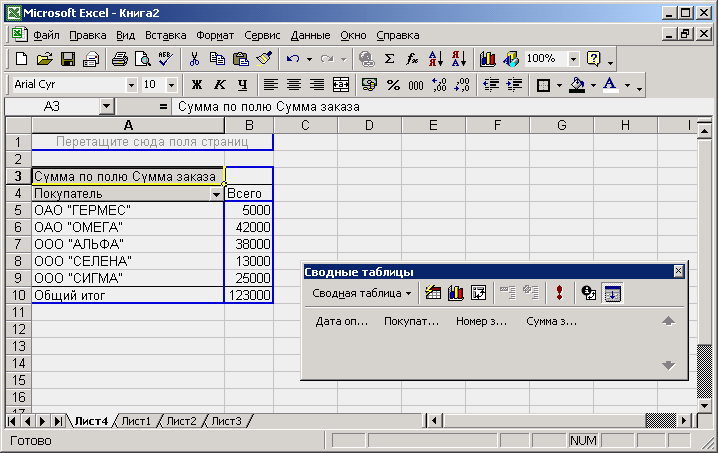Viewport: 718px width, 453px height.
Task: Toggle align right
Action: pyautogui.click(x=317, y=85)
